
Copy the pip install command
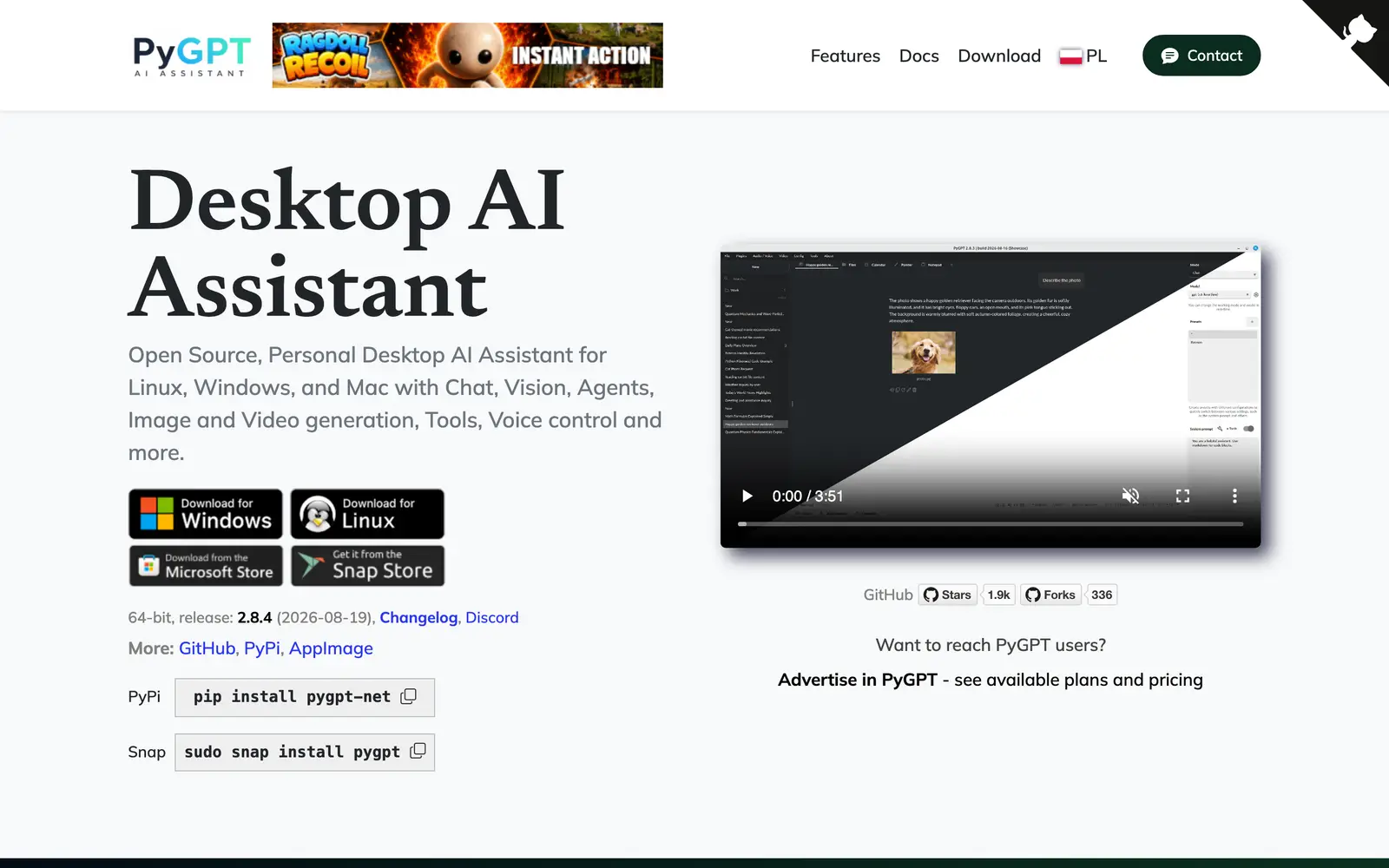[409, 696]
